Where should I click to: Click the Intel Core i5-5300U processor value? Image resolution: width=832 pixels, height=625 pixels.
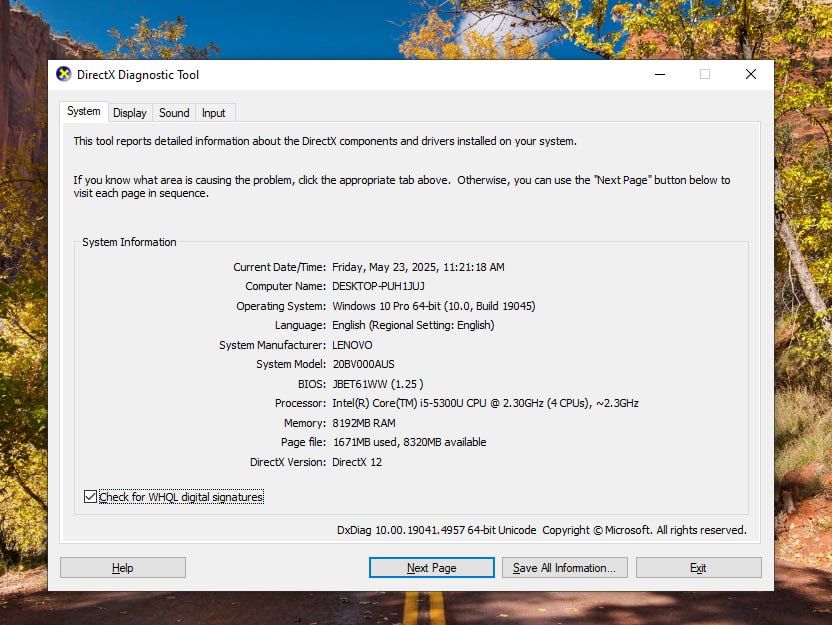(x=486, y=403)
